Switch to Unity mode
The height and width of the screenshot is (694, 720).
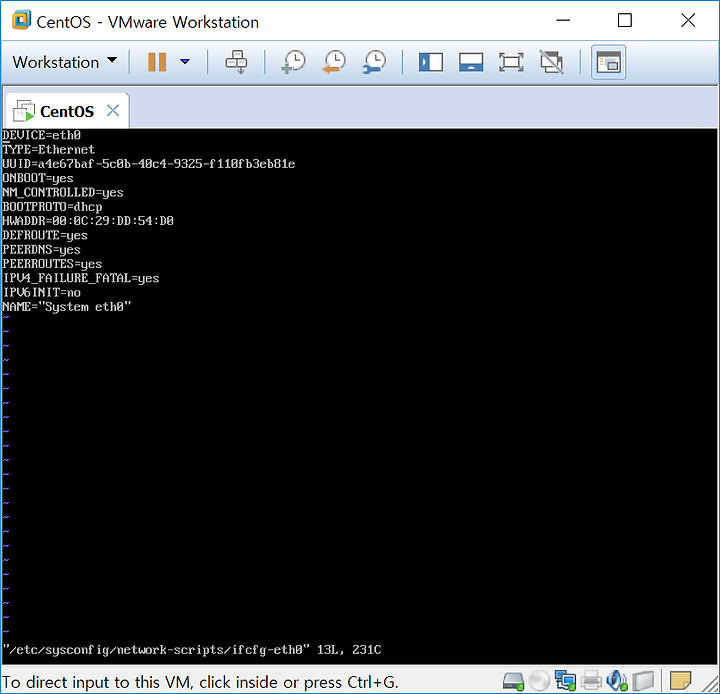coord(551,62)
